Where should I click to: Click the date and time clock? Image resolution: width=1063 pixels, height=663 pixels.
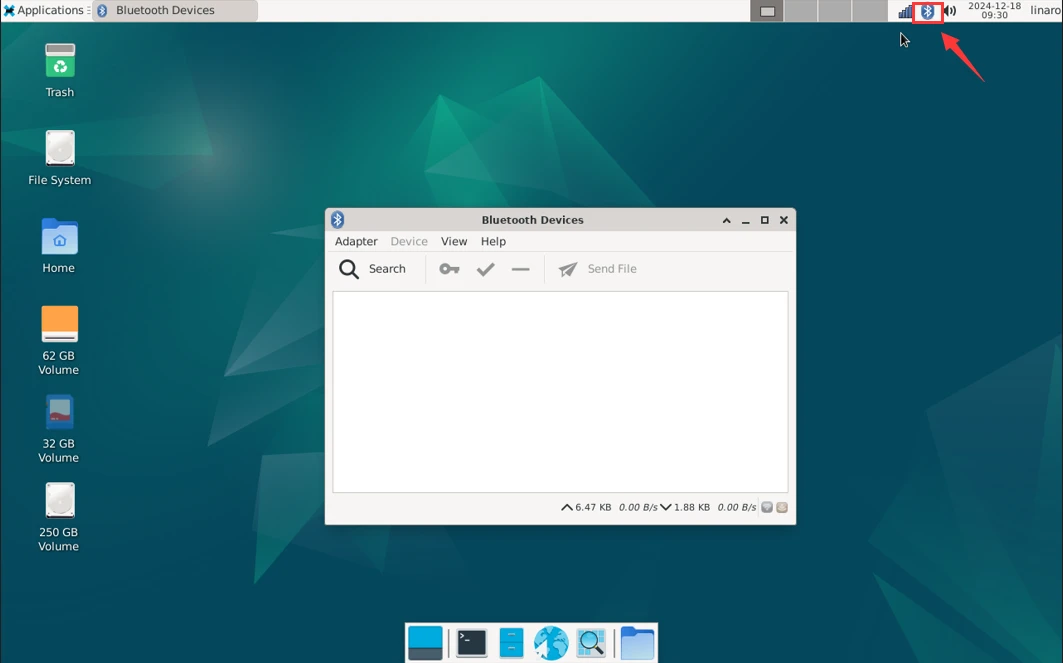click(x=994, y=10)
